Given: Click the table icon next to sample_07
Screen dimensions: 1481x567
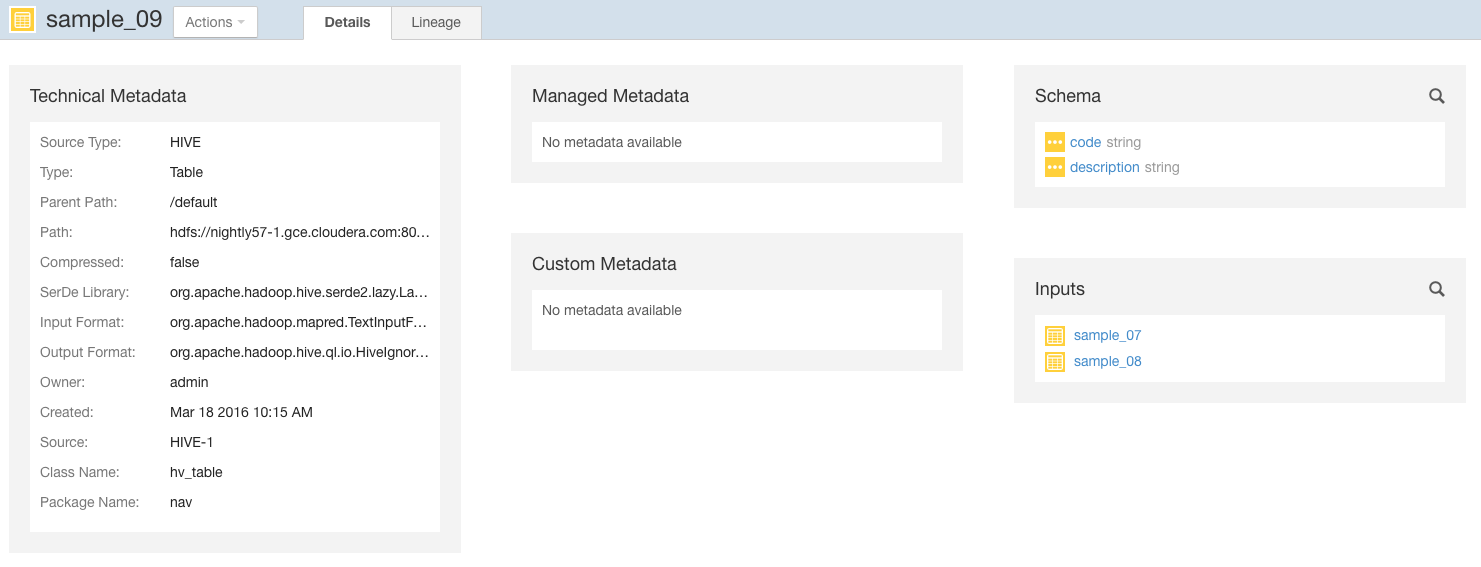Looking at the screenshot, I should click(x=1054, y=336).
